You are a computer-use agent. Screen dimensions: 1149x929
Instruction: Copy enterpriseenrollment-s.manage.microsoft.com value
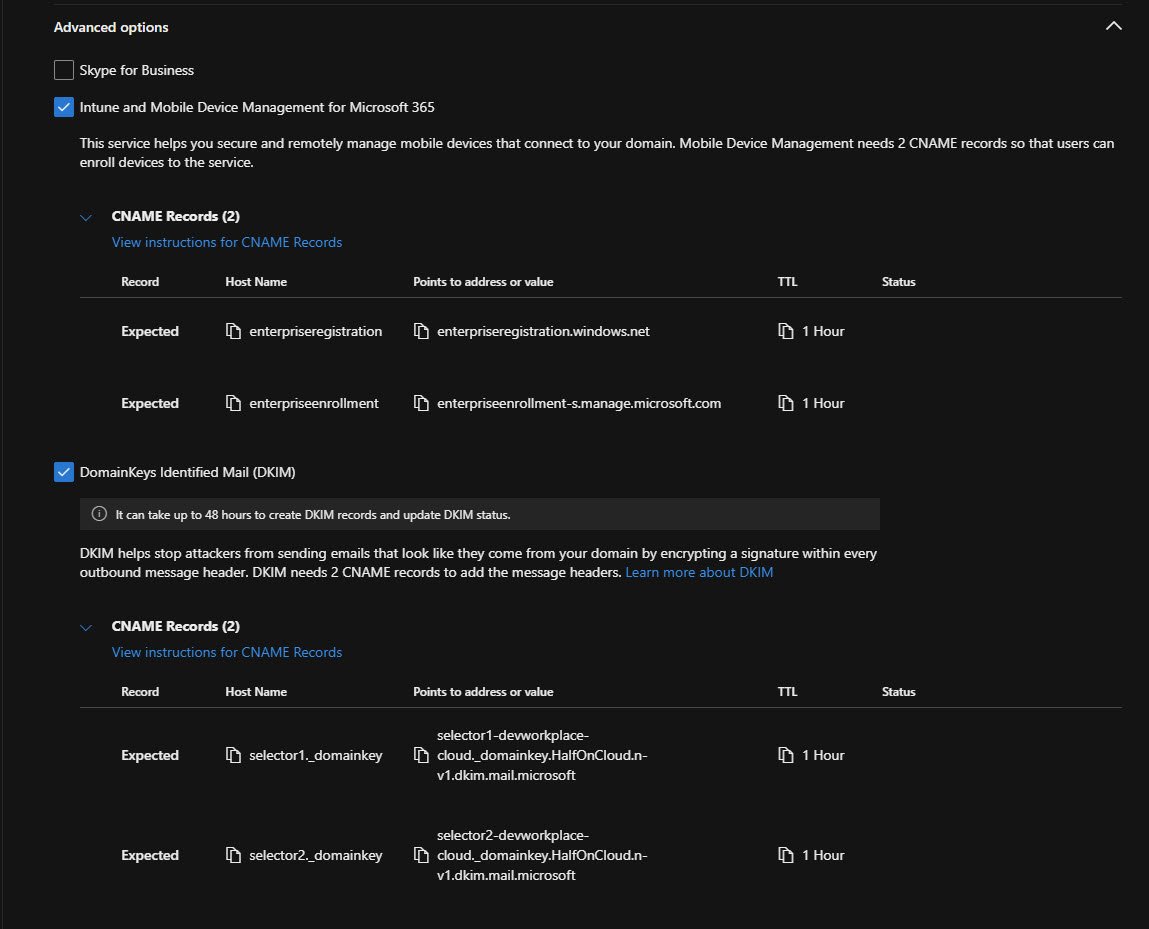[x=421, y=404]
